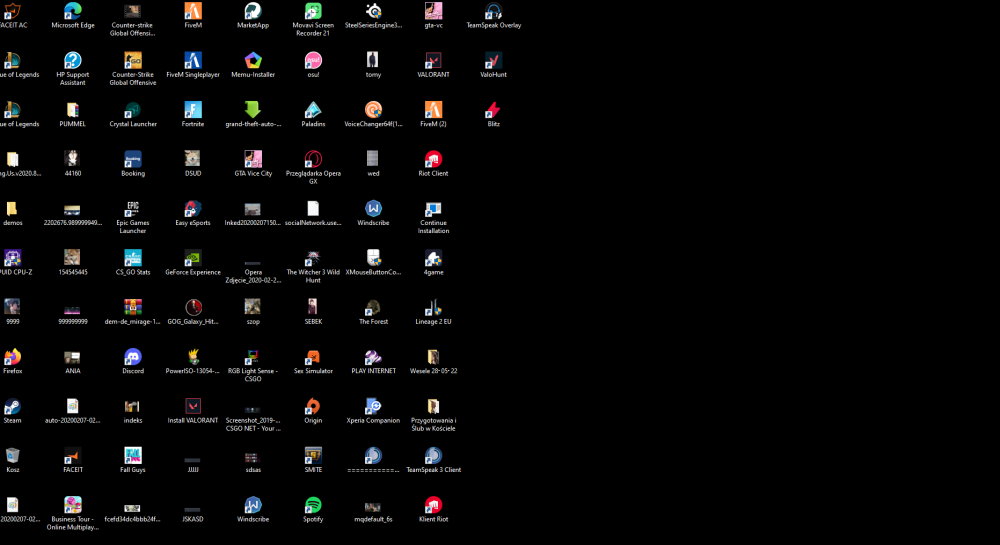Select the socialNetwork.use file
The width and height of the screenshot is (1000, 545).
coord(312,208)
